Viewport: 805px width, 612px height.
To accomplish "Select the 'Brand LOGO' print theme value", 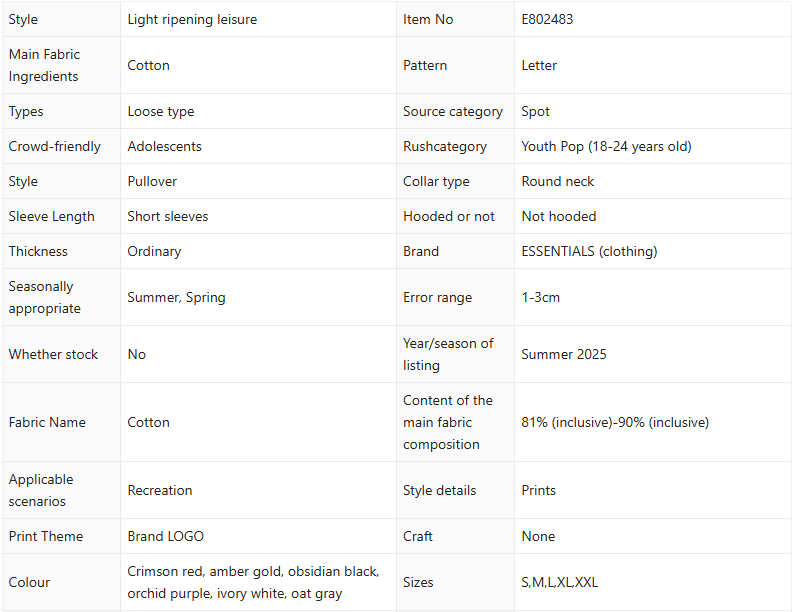I will (x=165, y=536).
